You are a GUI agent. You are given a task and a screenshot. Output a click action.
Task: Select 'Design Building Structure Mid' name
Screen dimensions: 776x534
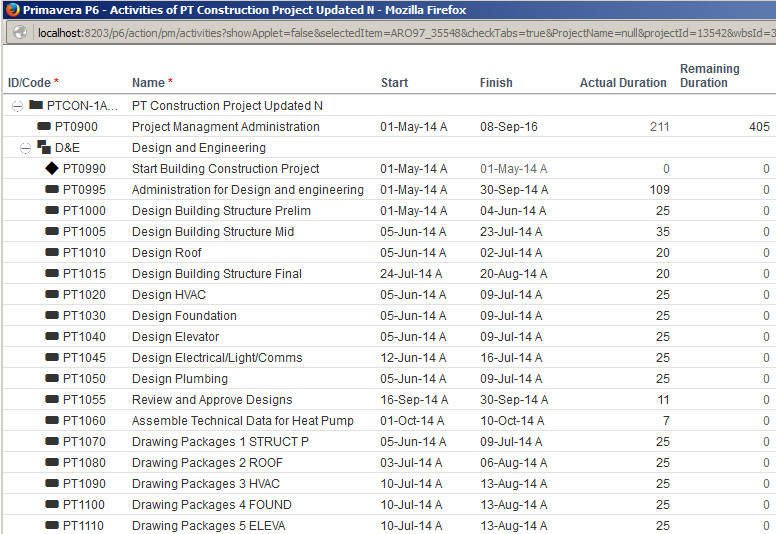tap(213, 232)
